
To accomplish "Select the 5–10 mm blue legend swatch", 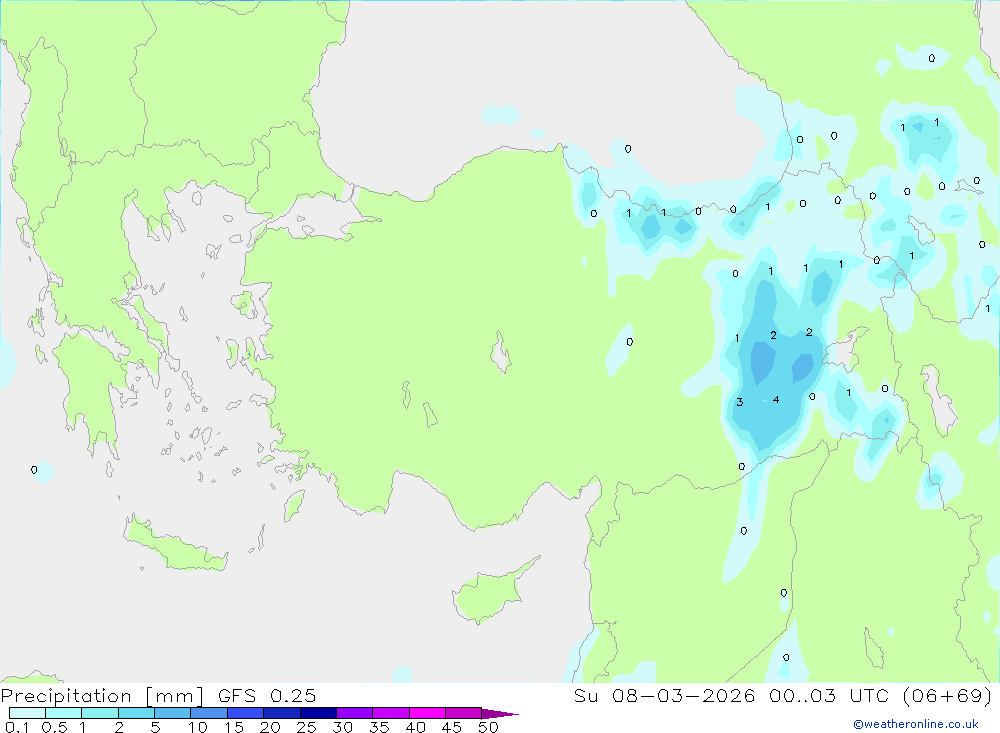I will click(x=172, y=713).
